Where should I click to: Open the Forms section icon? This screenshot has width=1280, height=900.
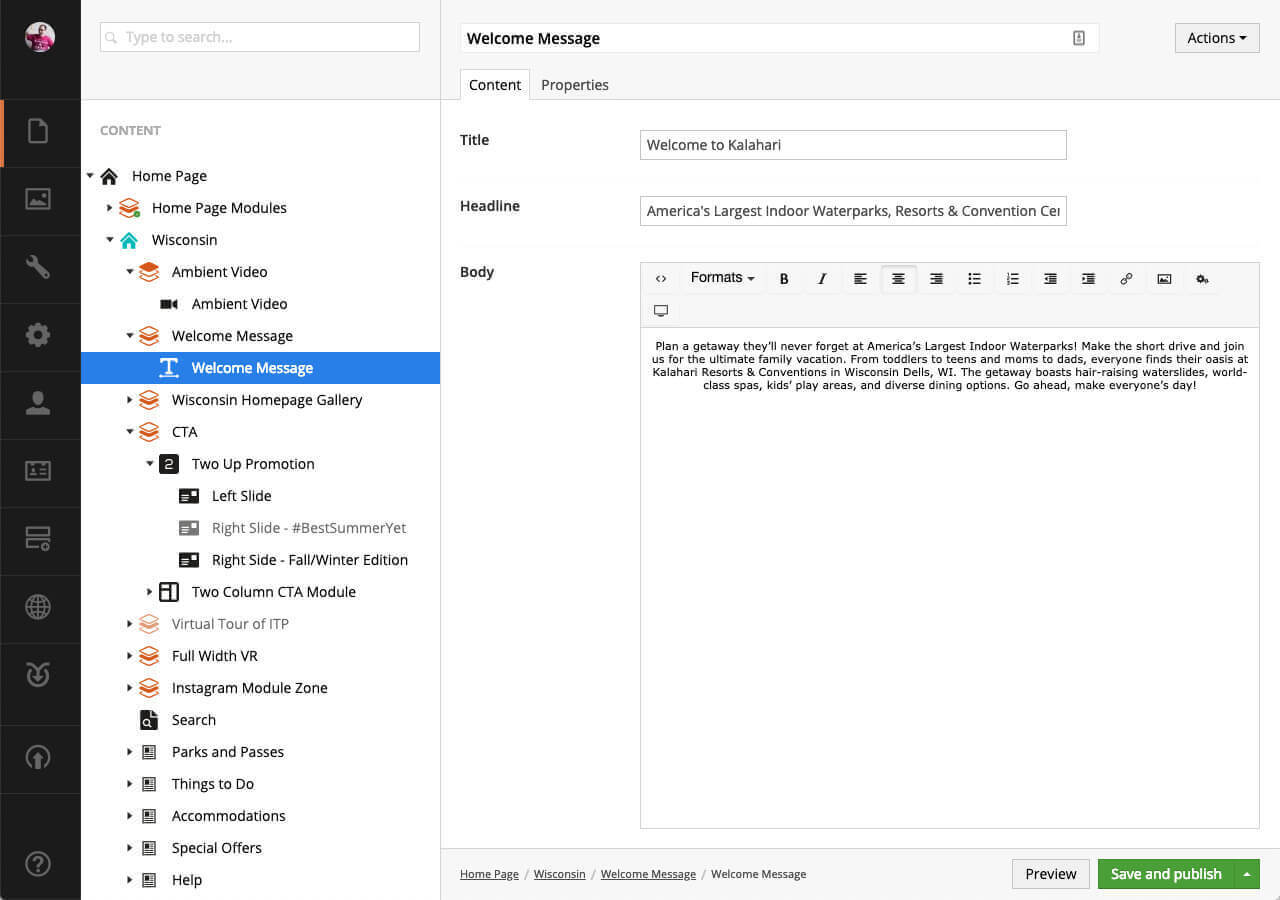[38, 539]
